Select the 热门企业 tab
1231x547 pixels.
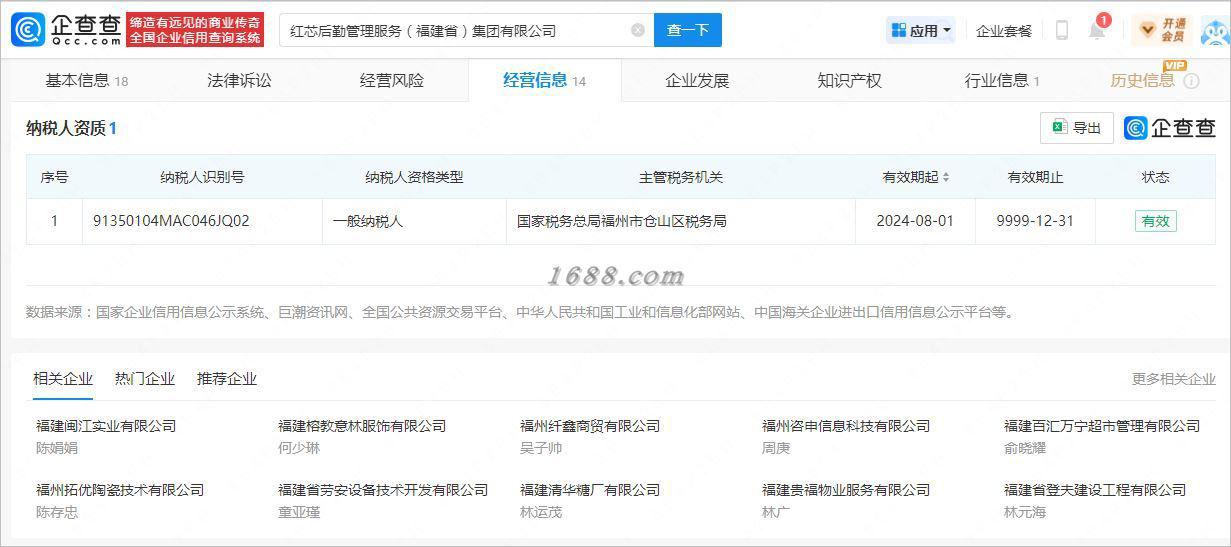click(145, 378)
